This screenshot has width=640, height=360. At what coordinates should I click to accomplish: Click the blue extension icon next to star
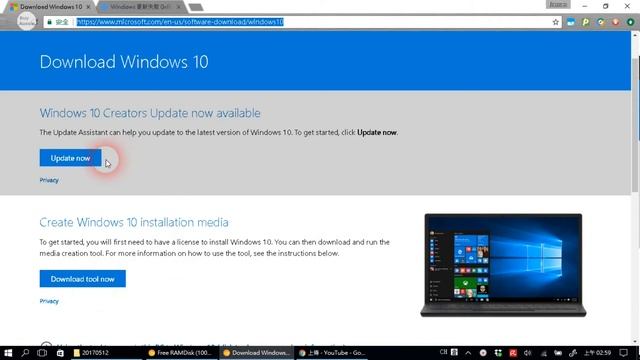[x=571, y=22]
